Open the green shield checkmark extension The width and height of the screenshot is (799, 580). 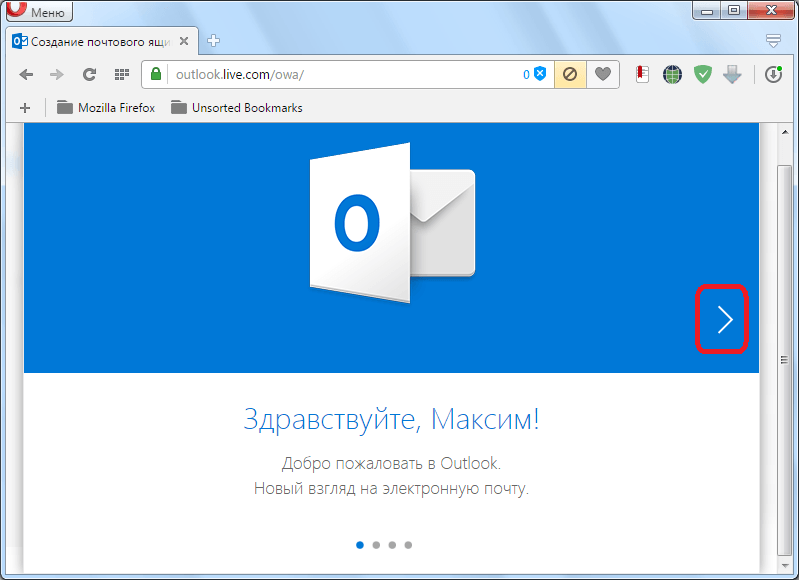point(703,75)
